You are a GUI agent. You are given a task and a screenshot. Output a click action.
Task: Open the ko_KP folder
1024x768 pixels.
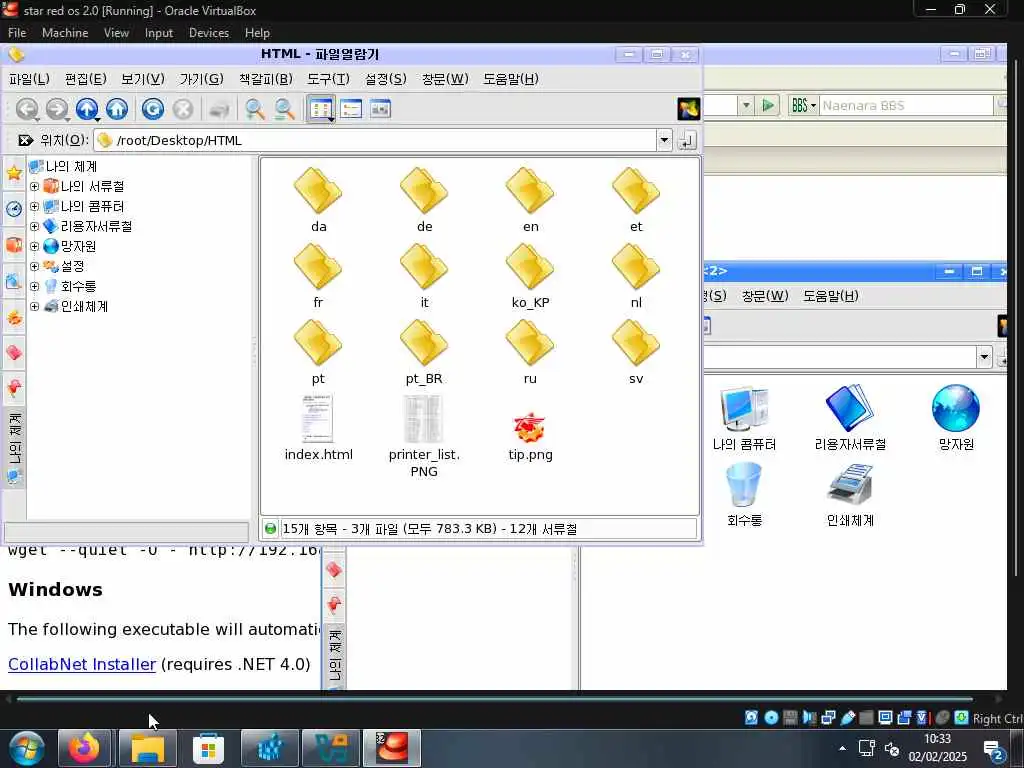pyautogui.click(x=530, y=277)
